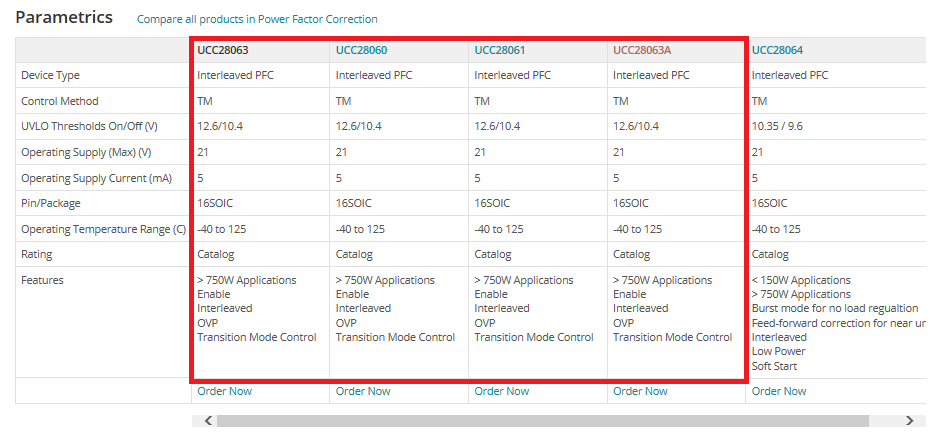This screenshot has width=946, height=435.
Task: Click 12.6/10.4 value under UCC28060
Action: [358, 127]
